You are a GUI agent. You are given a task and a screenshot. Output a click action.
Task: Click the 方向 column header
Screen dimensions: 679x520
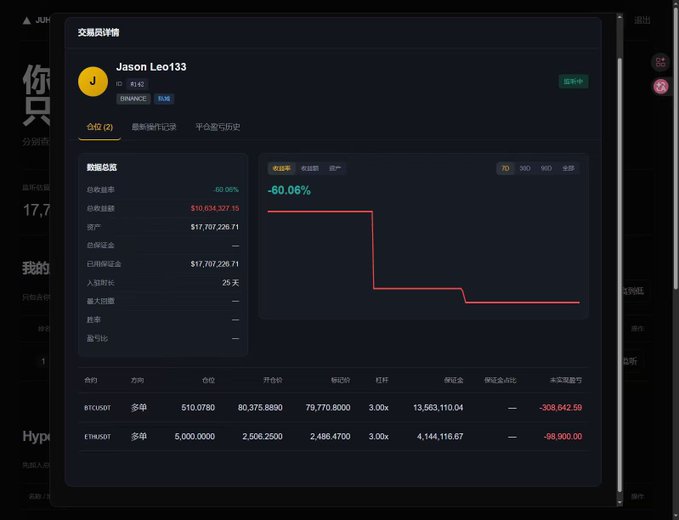[137, 380]
